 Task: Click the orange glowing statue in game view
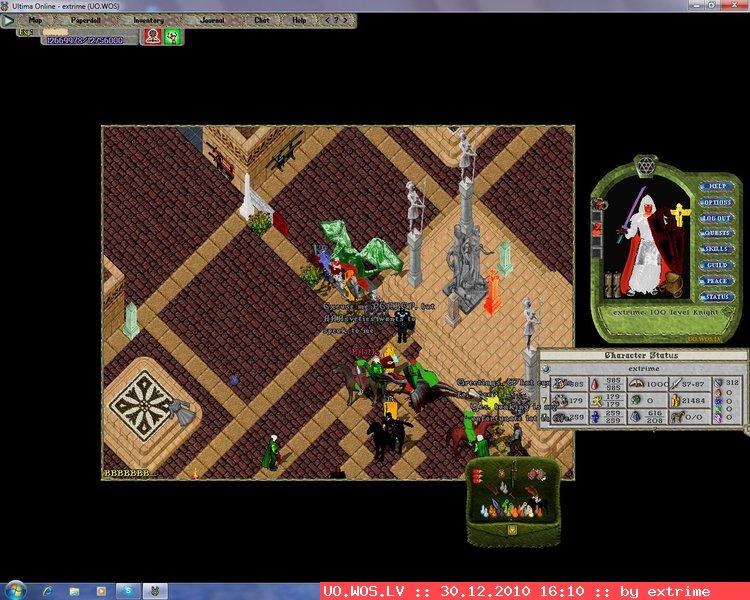pos(492,291)
